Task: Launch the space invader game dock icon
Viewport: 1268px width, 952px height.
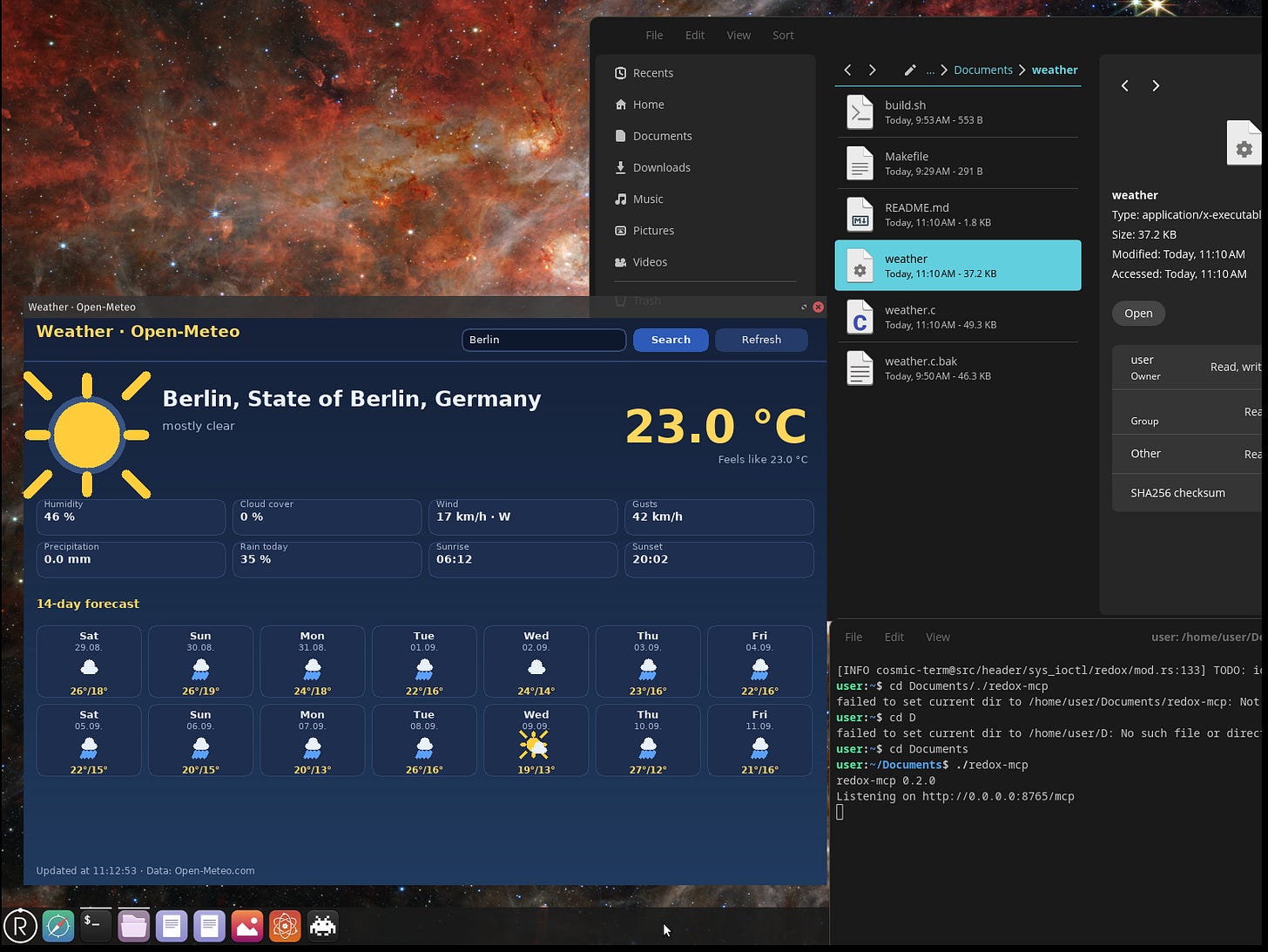Action: tap(323, 925)
